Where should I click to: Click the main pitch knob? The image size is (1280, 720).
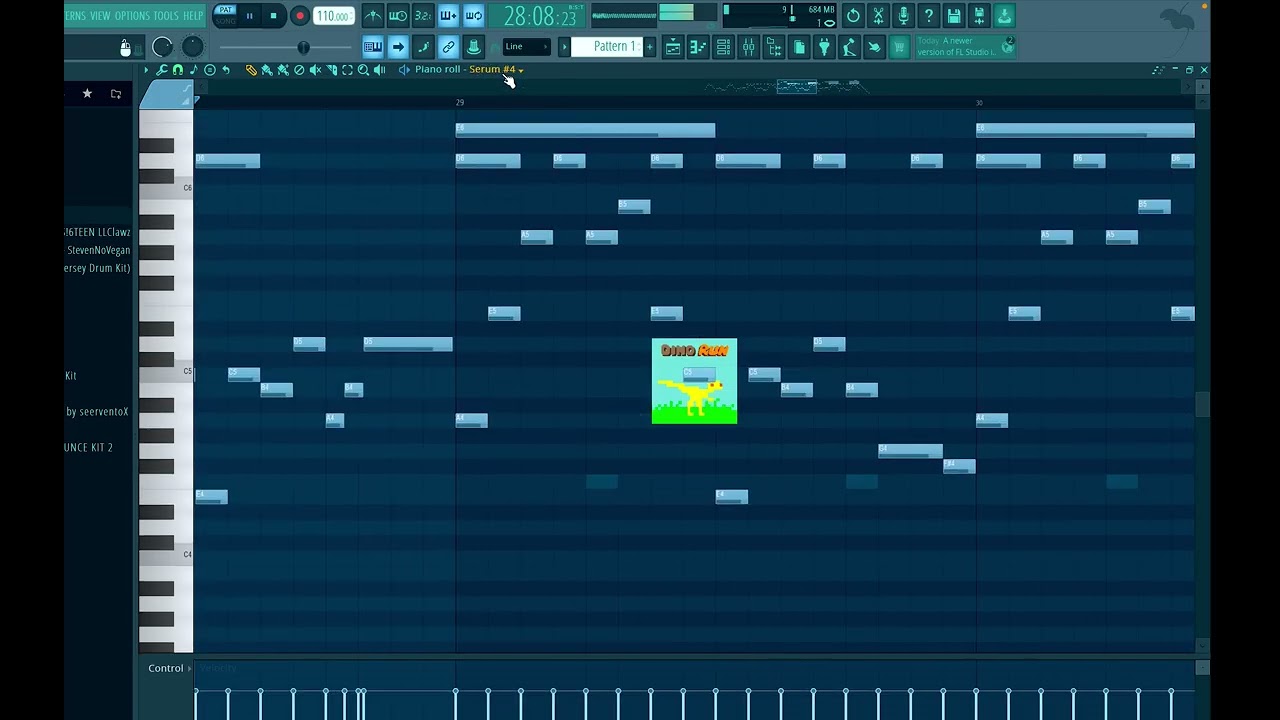(192, 47)
